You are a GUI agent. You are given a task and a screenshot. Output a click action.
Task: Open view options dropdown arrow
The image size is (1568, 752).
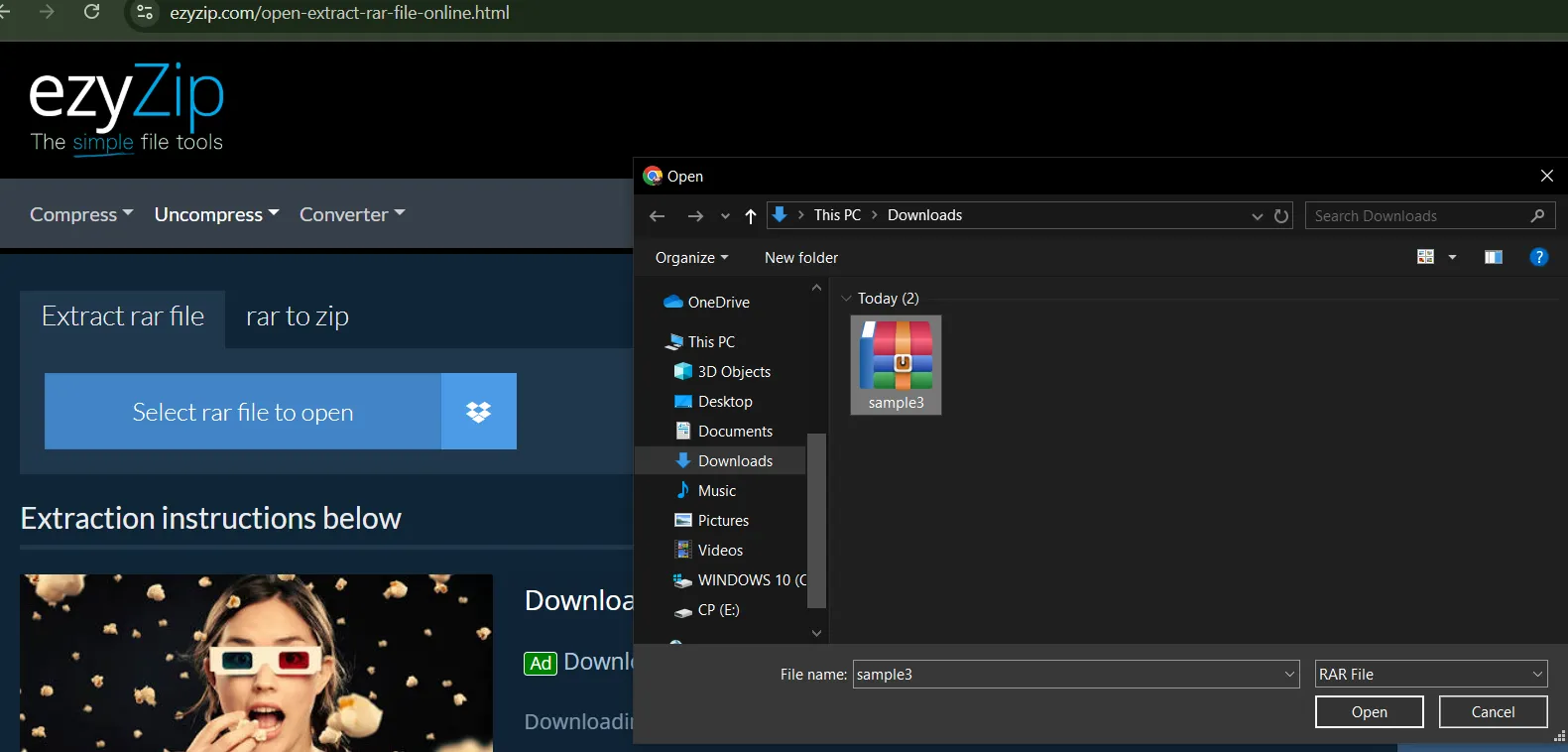coord(1452,257)
